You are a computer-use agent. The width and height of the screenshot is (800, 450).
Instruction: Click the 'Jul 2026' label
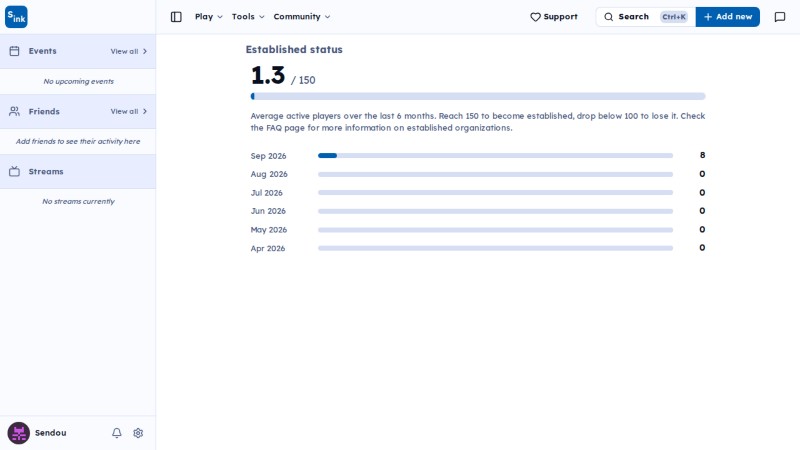[266, 193]
